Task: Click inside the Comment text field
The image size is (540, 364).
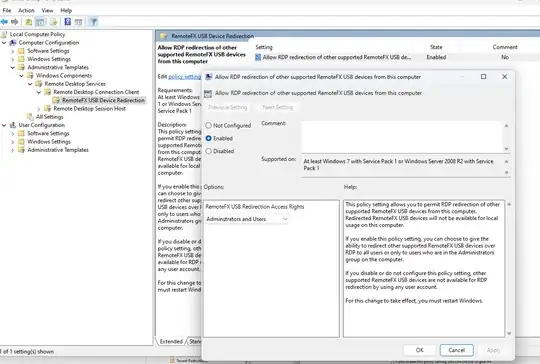Action: [402, 137]
